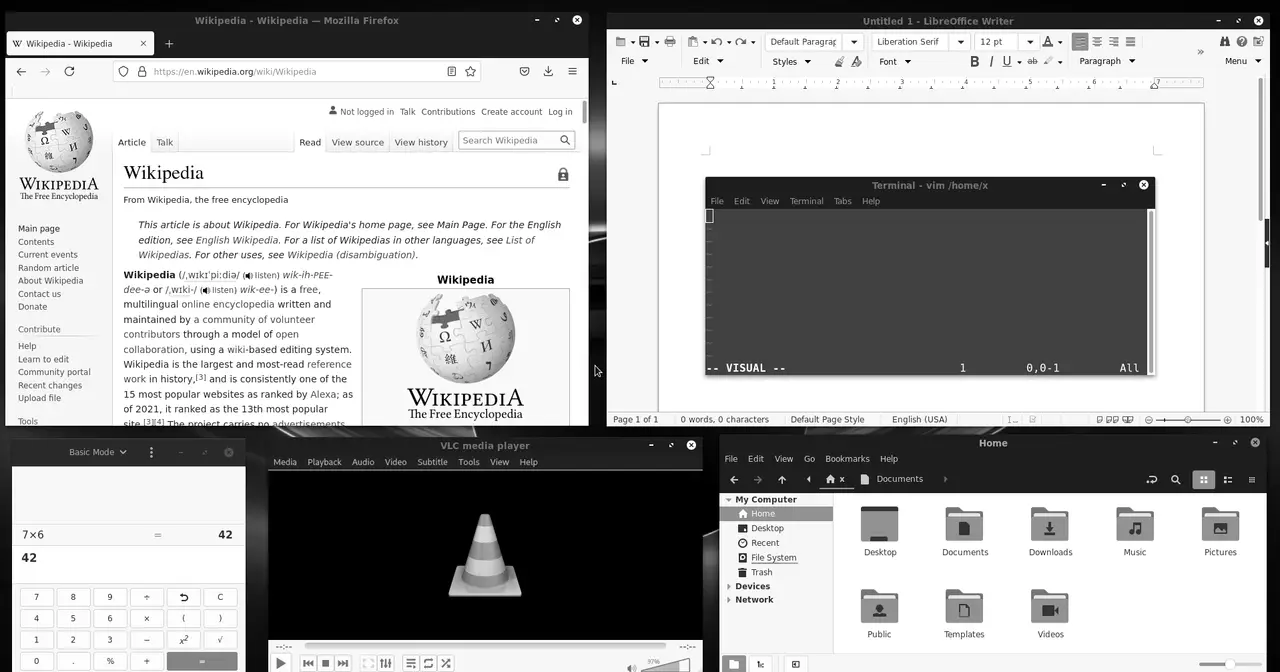Viewport: 1280px width, 672px height.
Task: Click the Wikipedia search magnifier icon
Action: coord(565,141)
